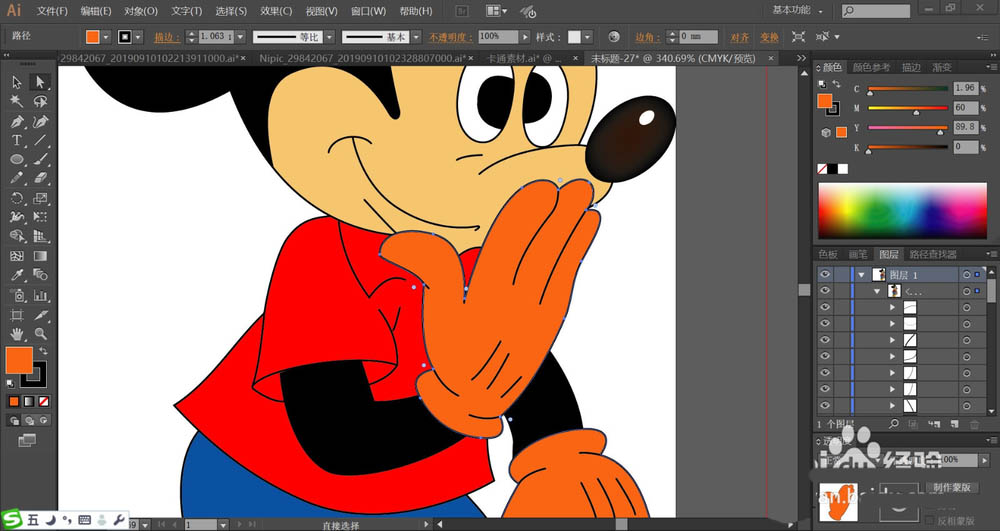Hide 图层 1 using its eye icon
This screenshot has height=531, width=1000.
(x=825, y=275)
